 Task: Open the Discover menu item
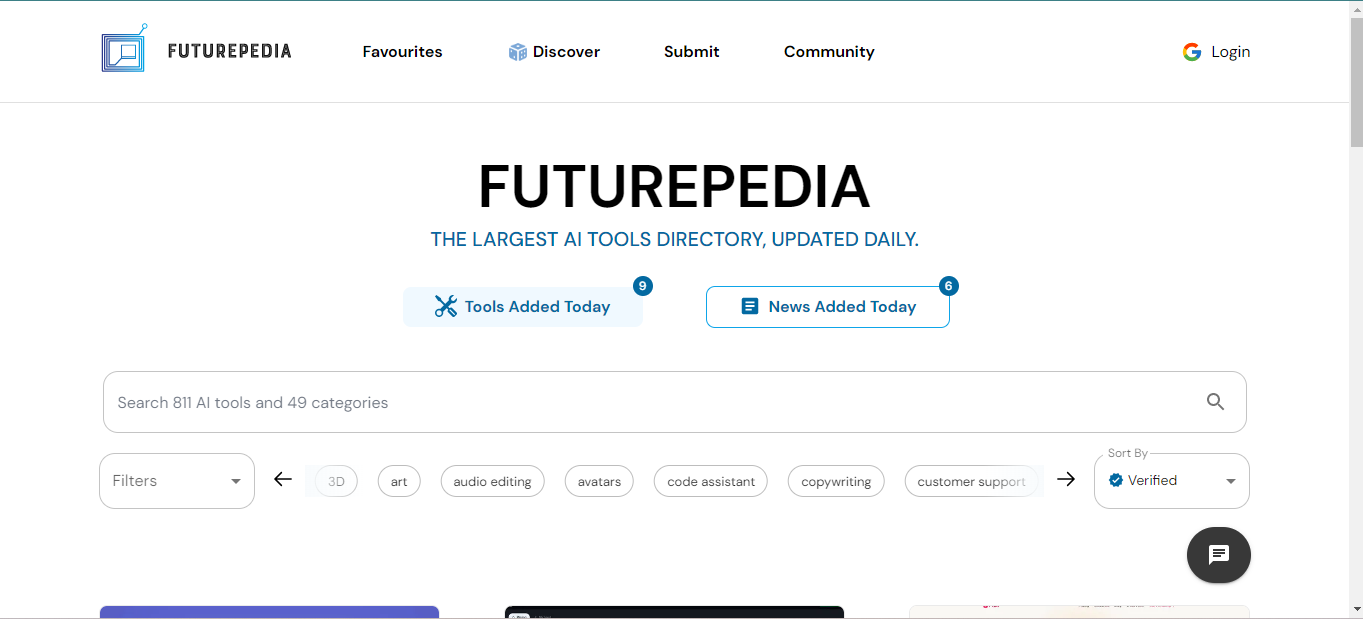point(554,52)
